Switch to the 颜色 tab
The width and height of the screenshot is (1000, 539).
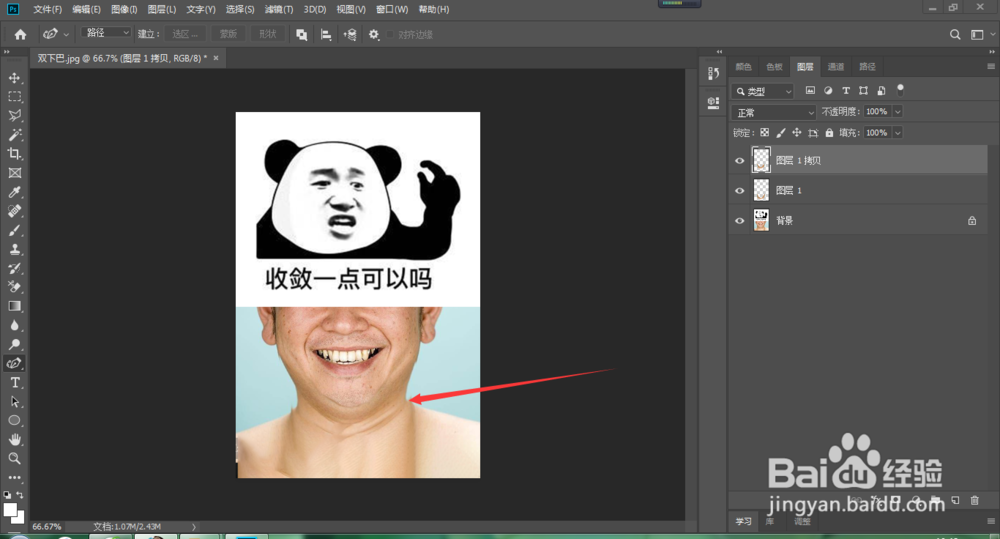744,66
